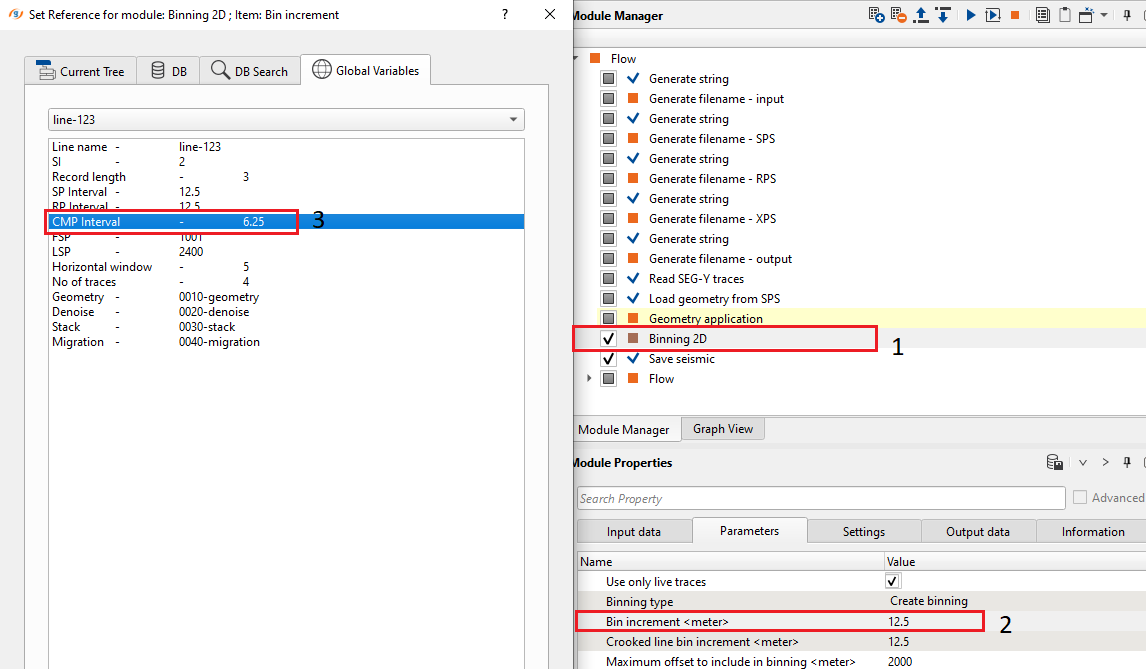Switch to the DB Search tab
Viewport: 1146px width, 669px height.
[x=249, y=71]
